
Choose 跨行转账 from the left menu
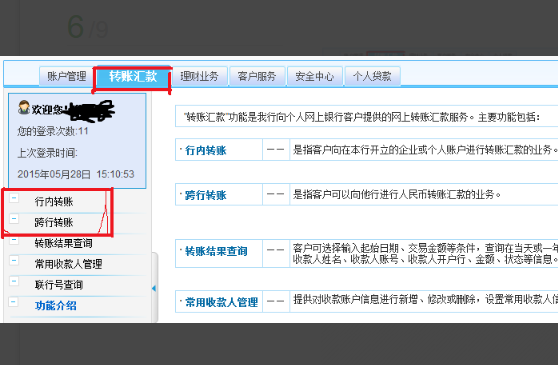click(x=54, y=222)
